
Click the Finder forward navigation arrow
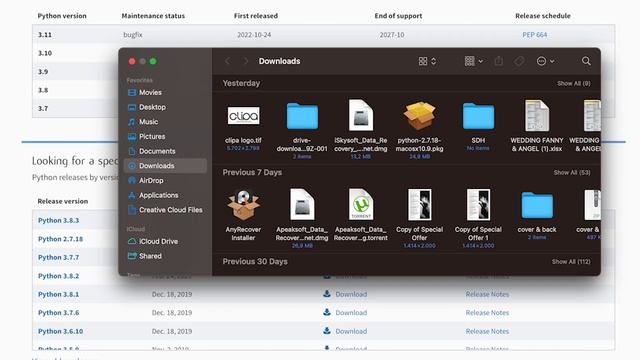pyautogui.click(x=245, y=61)
